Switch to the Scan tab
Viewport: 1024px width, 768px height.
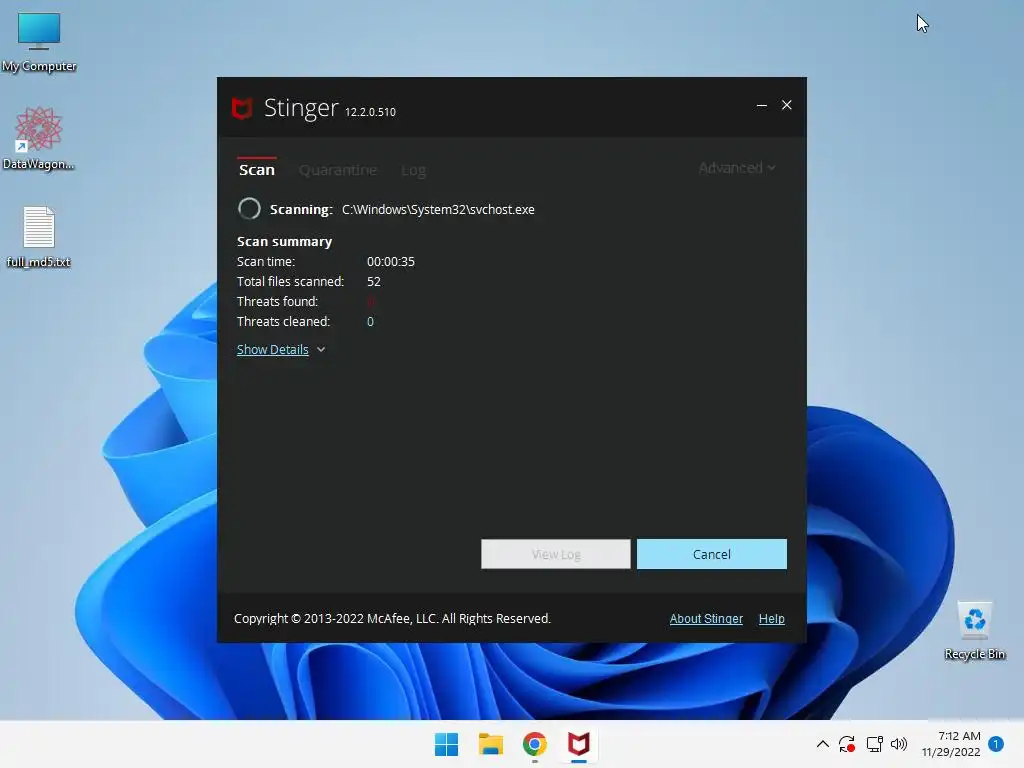[x=257, y=170]
